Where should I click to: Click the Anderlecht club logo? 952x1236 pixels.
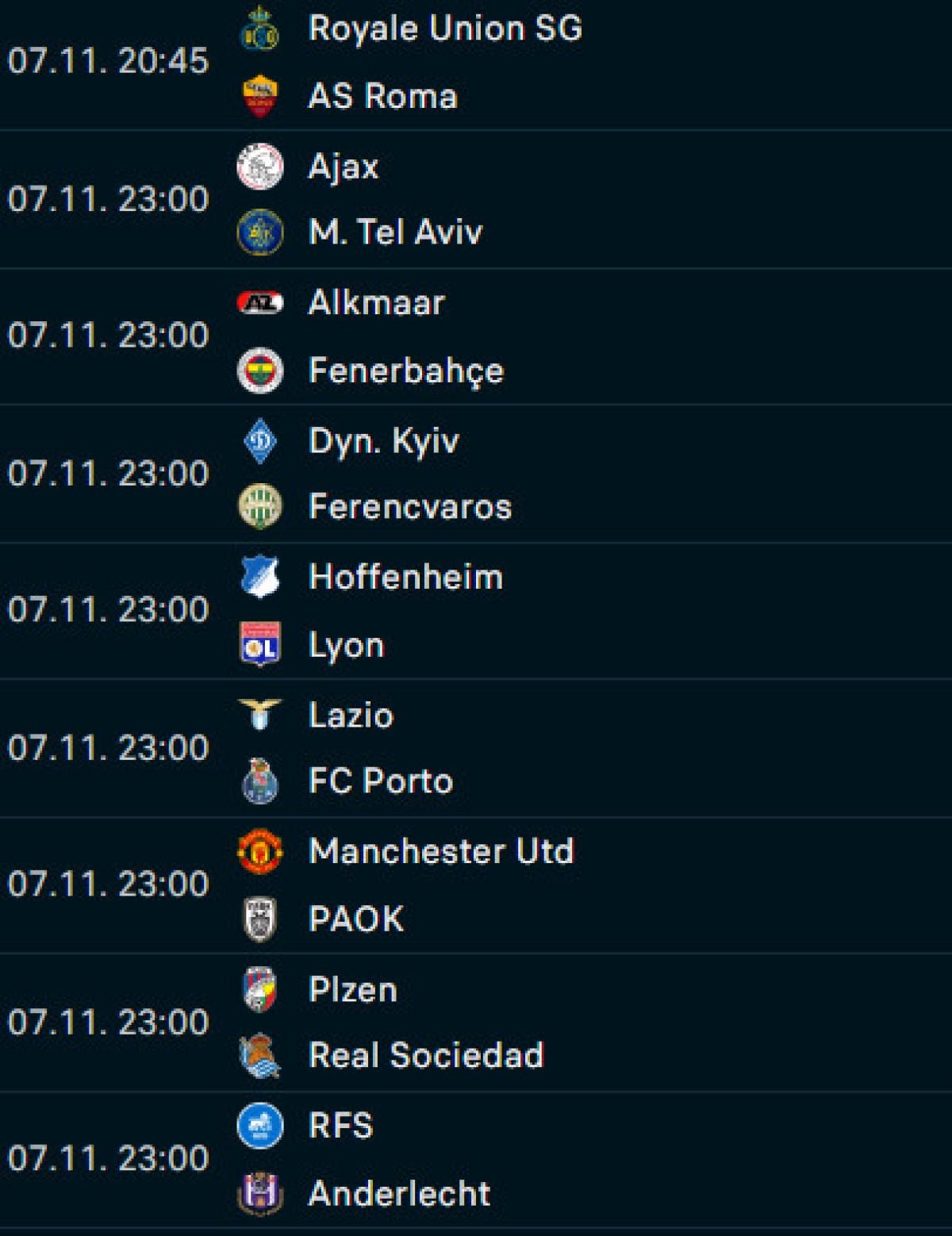[259, 1193]
